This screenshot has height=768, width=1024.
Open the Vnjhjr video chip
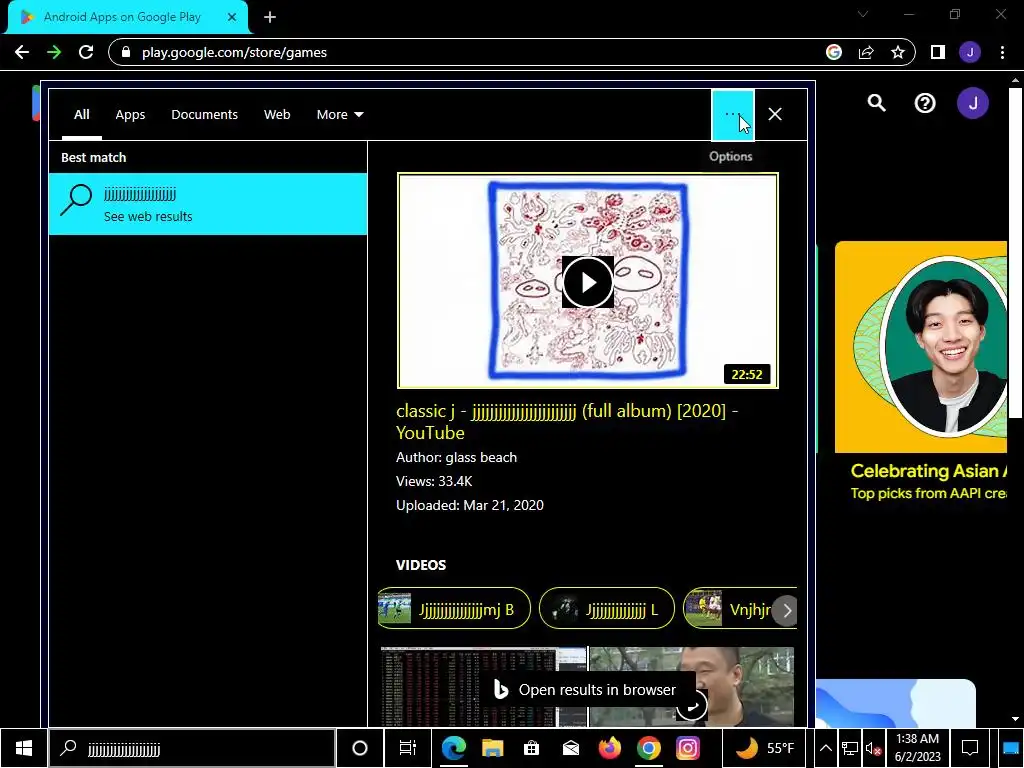[x=728, y=609]
